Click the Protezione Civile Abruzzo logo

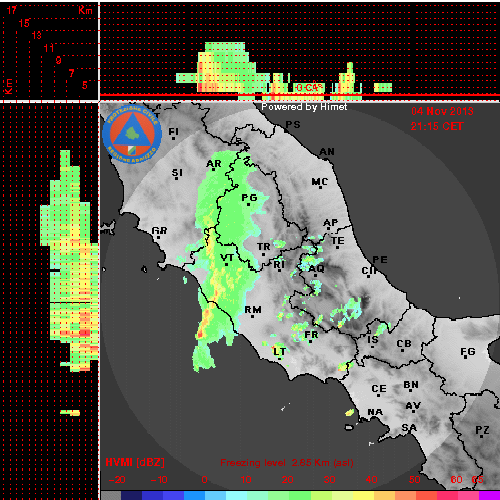click(x=132, y=134)
